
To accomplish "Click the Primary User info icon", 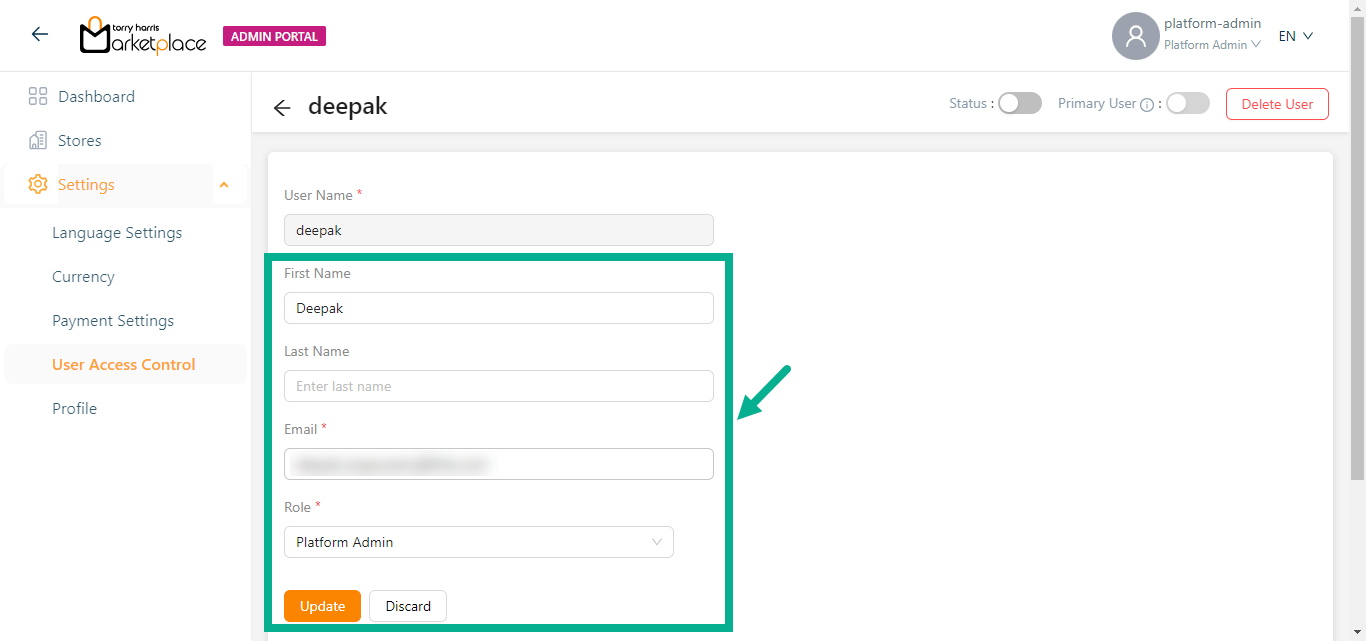I will (1147, 104).
